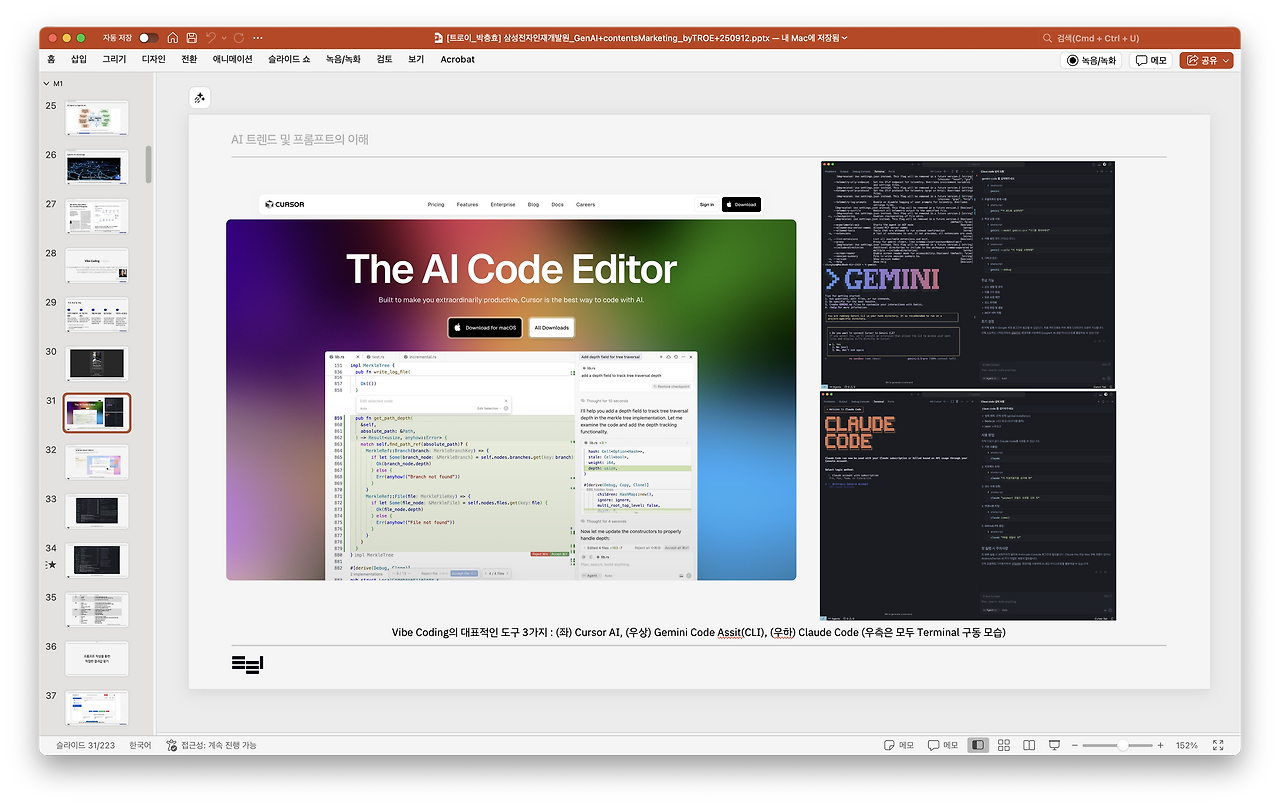Open the 접근성 accessibility checker in status bar
Image resolution: width=1280 pixels, height=807 pixels.
(212, 745)
